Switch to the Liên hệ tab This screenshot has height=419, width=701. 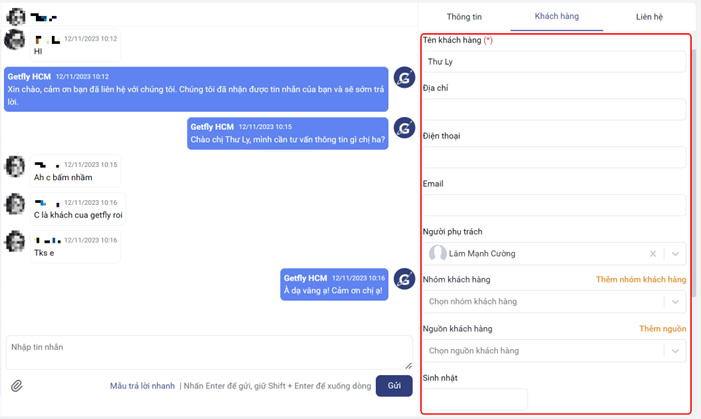(x=649, y=17)
